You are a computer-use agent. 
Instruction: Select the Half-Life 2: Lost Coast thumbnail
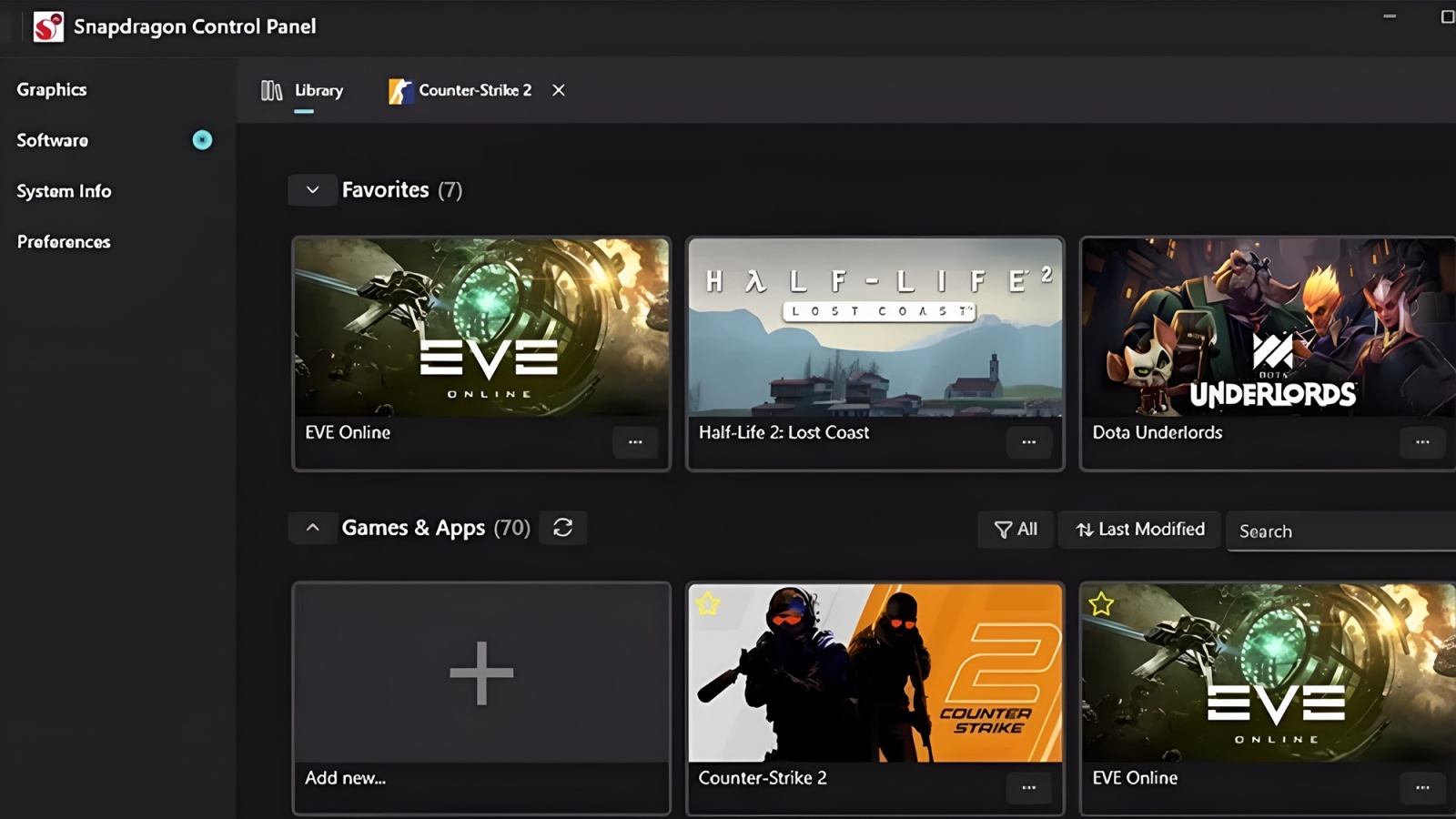(x=875, y=328)
